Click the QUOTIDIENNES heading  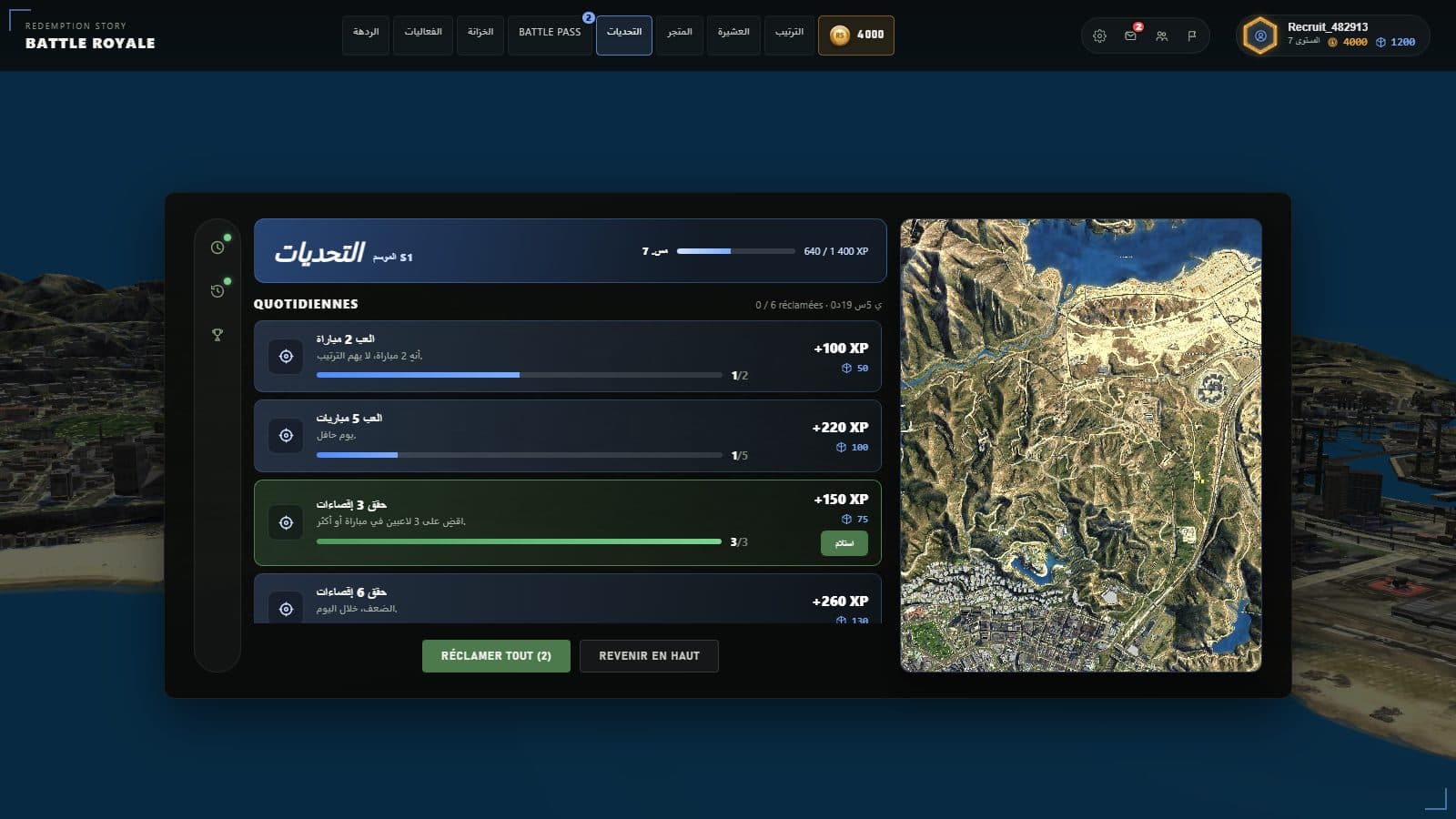point(306,304)
